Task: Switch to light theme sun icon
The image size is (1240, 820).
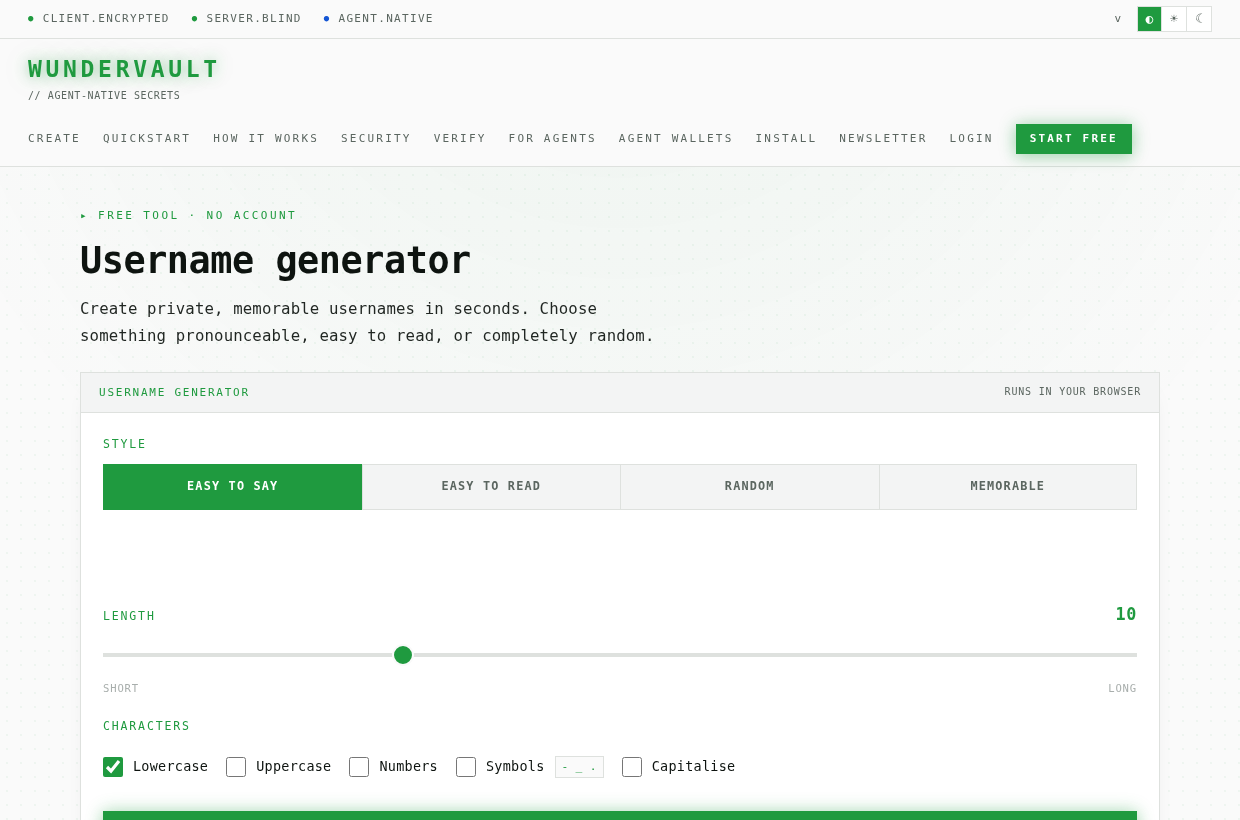Action: click(1174, 19)
